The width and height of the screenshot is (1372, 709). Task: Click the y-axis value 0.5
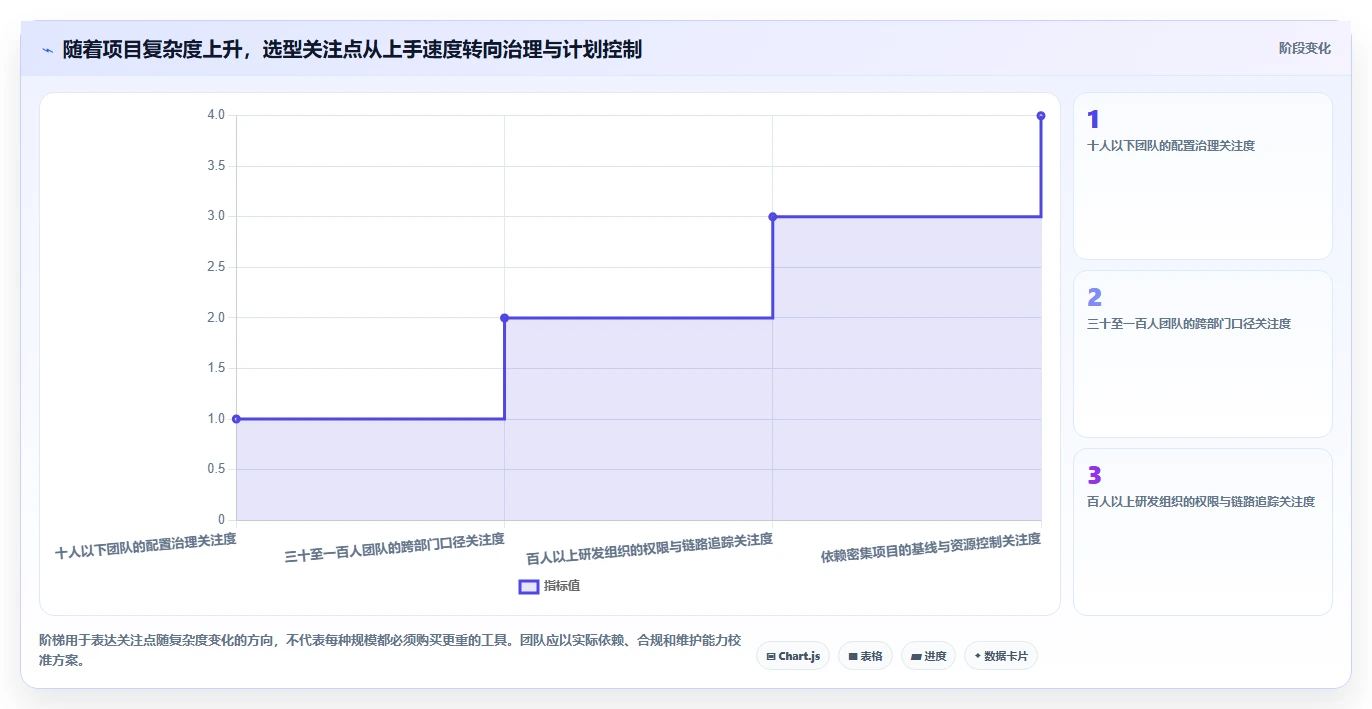point(216,469)
